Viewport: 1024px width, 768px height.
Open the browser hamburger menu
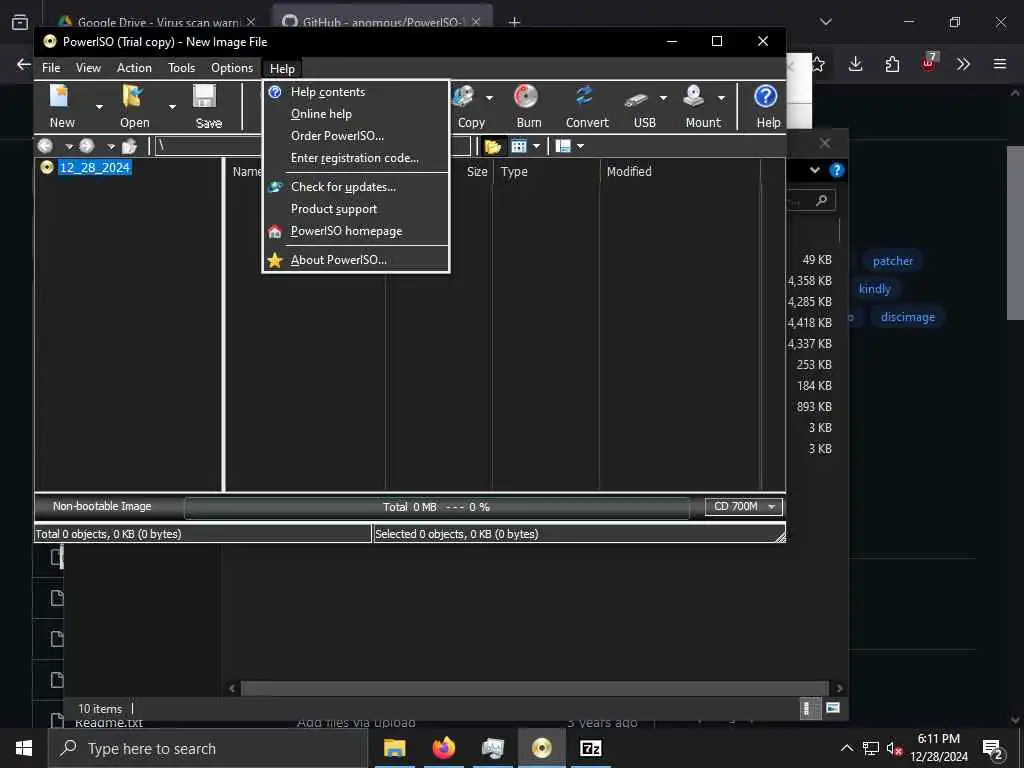(1000, 64)
